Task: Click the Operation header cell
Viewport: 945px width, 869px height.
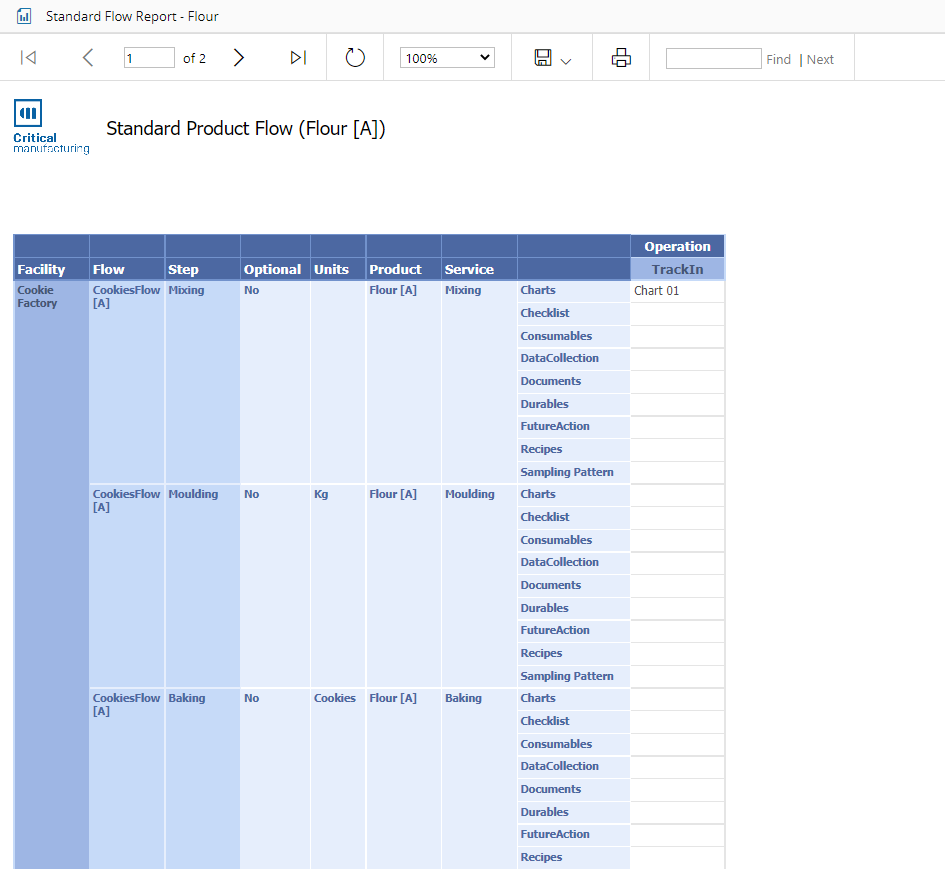Action: [x=677, y=246]
